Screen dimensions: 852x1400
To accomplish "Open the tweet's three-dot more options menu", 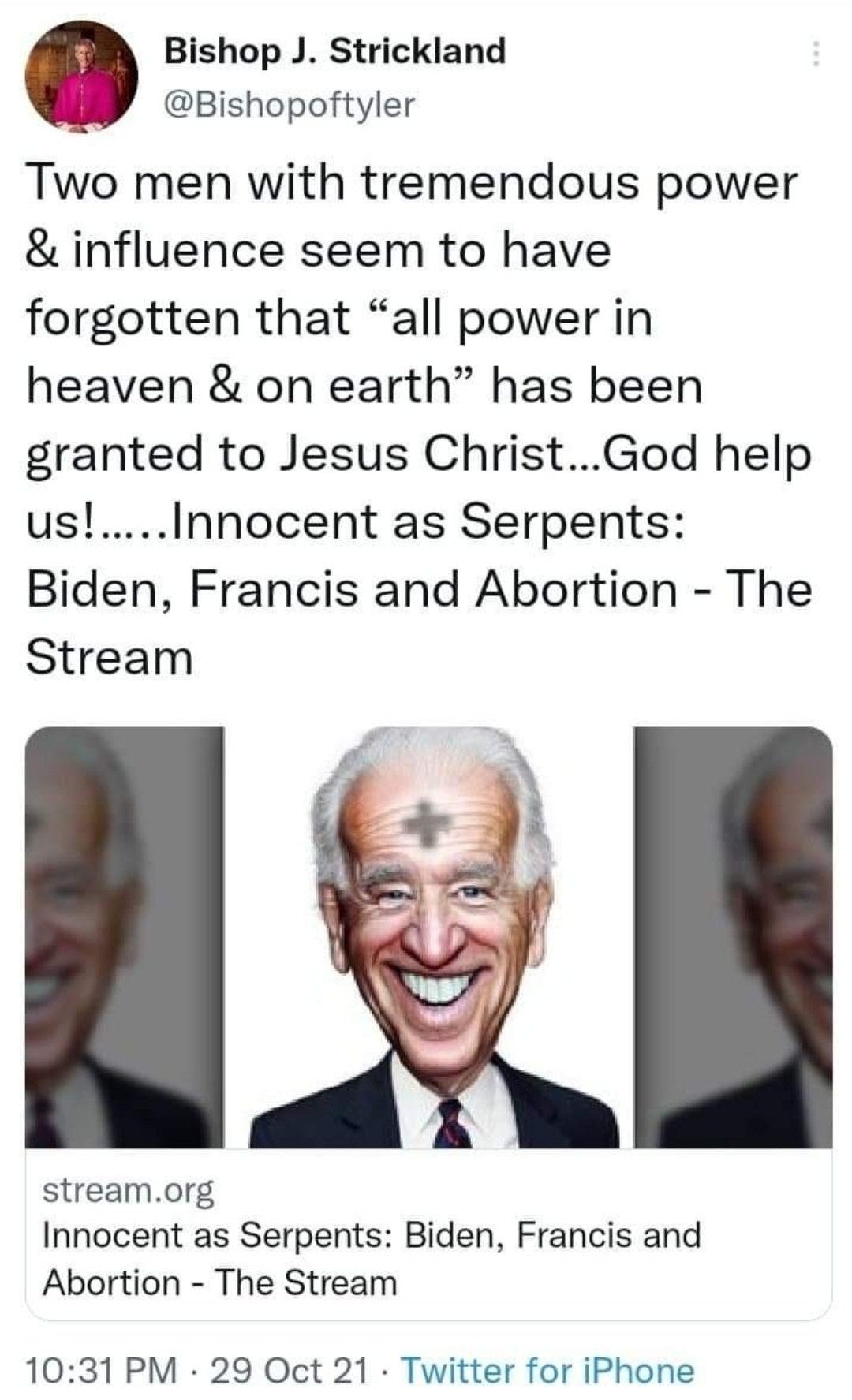I will tap(816, 54).
